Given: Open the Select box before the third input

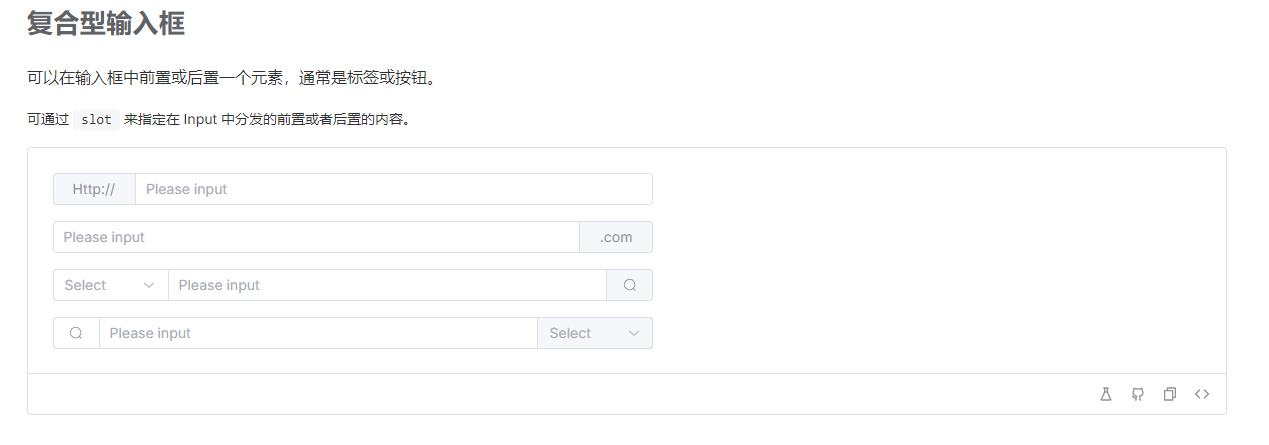Looking at the screenshot, I should point(111,285).
